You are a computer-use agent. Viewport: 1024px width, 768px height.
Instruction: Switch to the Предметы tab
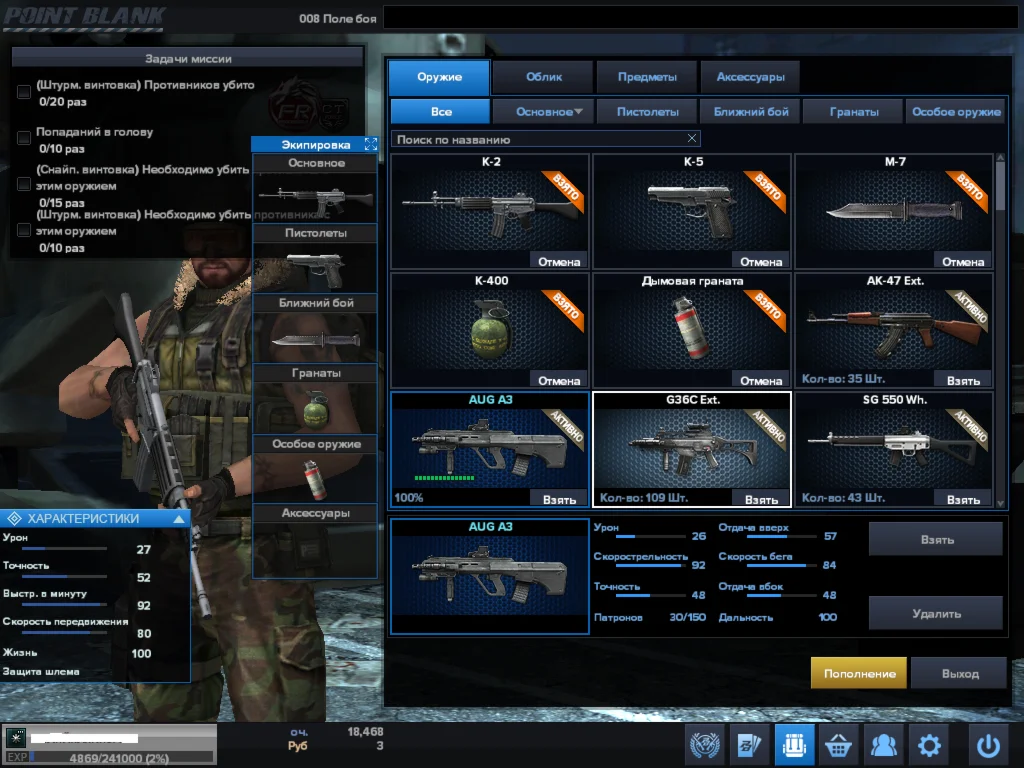[x=647, y=77]
